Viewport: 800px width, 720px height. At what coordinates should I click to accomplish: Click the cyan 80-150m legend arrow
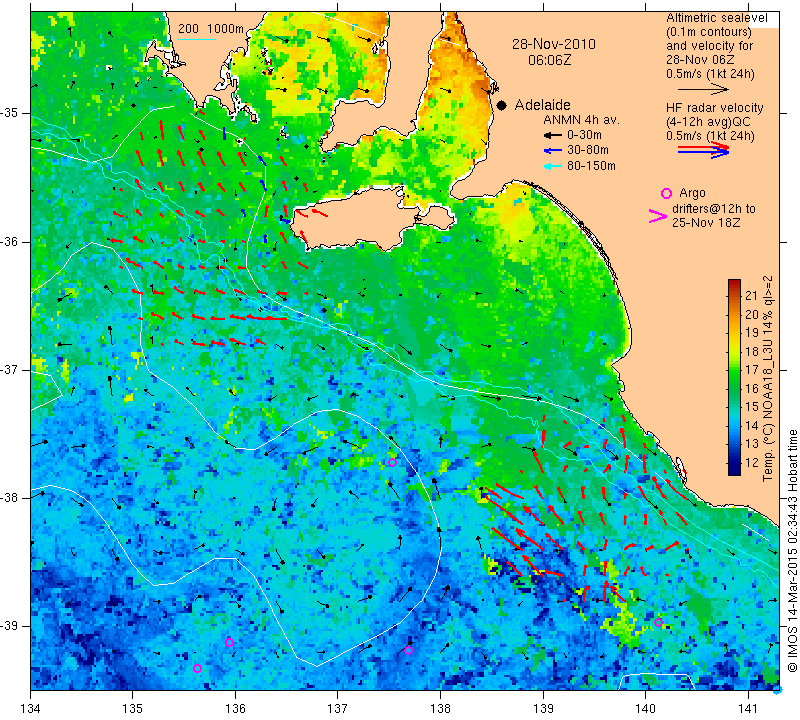coord(553,166)
